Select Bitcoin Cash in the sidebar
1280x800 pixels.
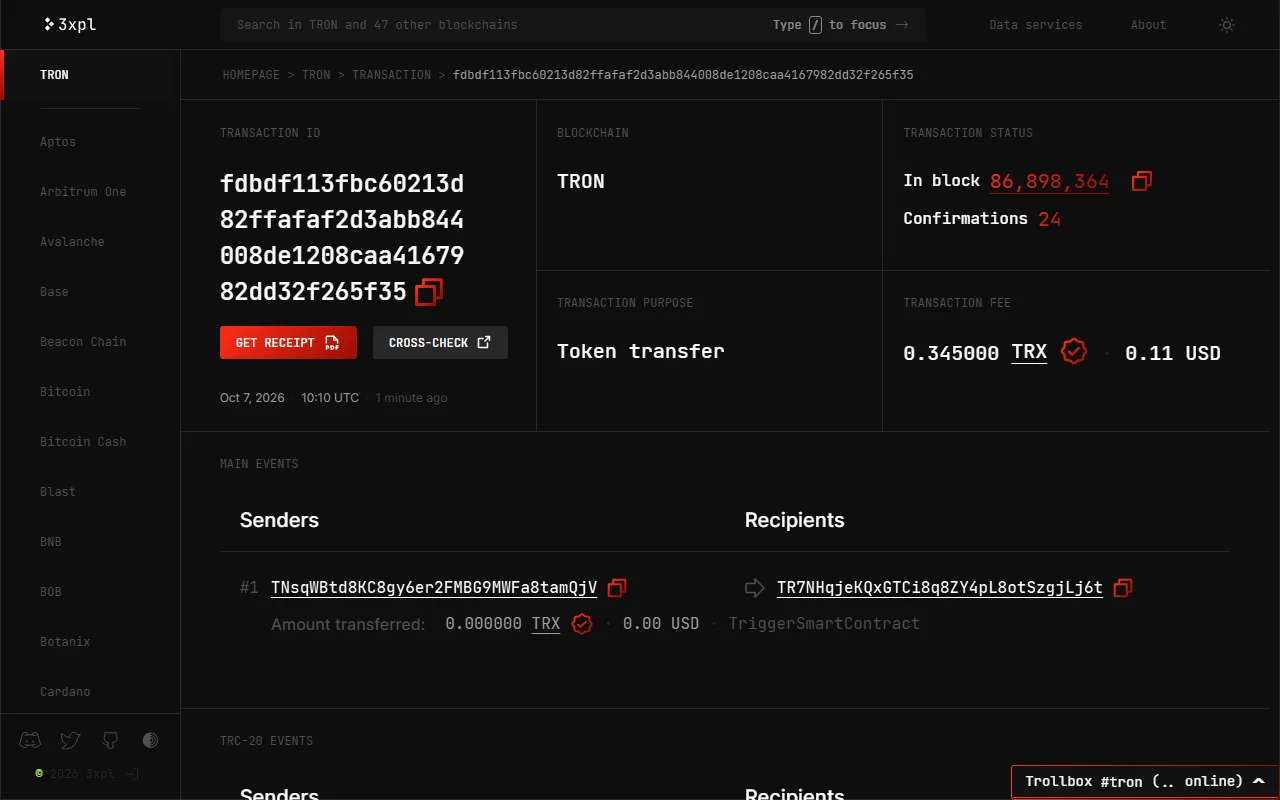click(83, 442)
